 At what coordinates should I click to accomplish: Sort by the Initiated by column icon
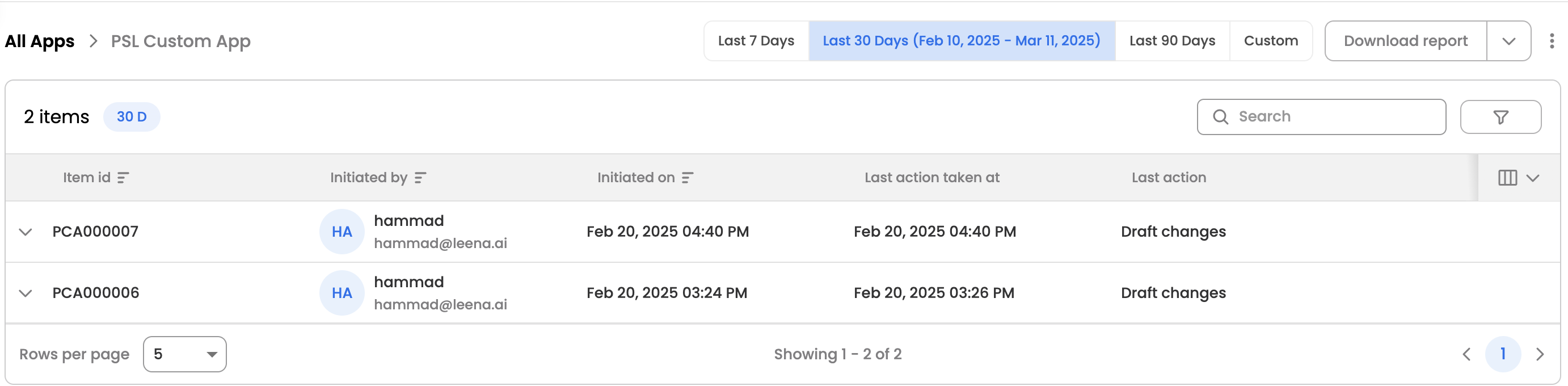coord(420,178)
